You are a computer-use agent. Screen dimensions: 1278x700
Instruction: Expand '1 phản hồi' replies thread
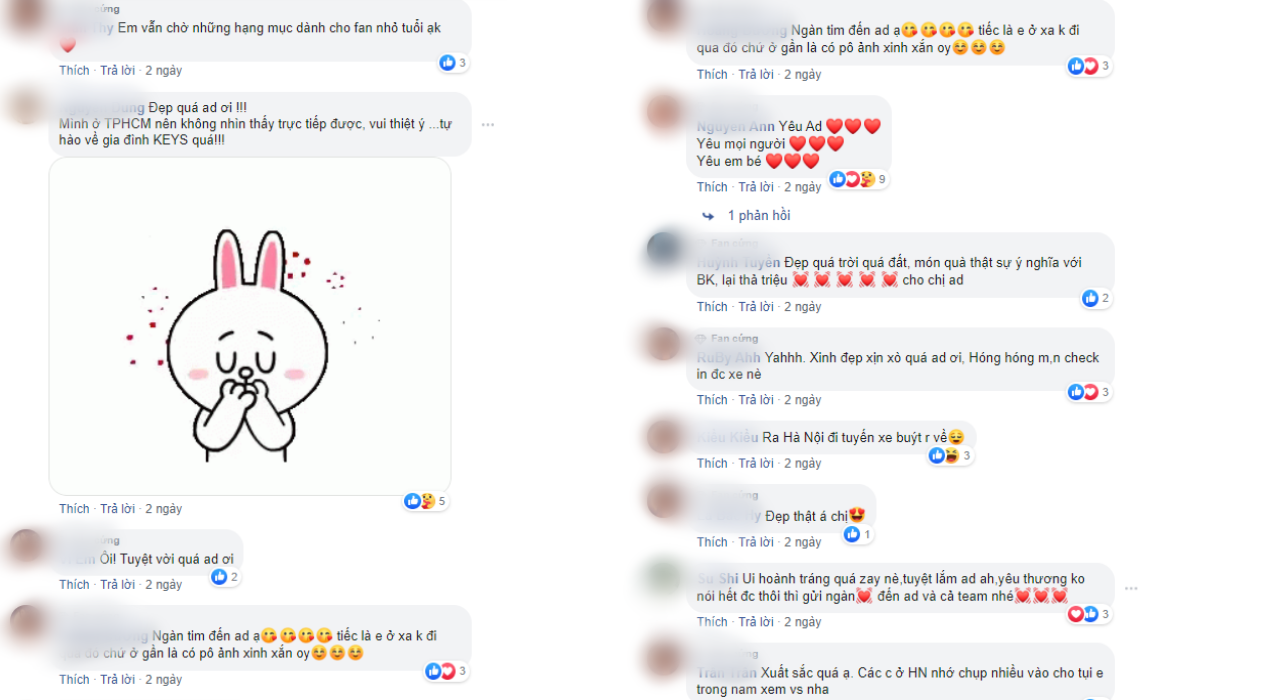[x=759, y=215]
